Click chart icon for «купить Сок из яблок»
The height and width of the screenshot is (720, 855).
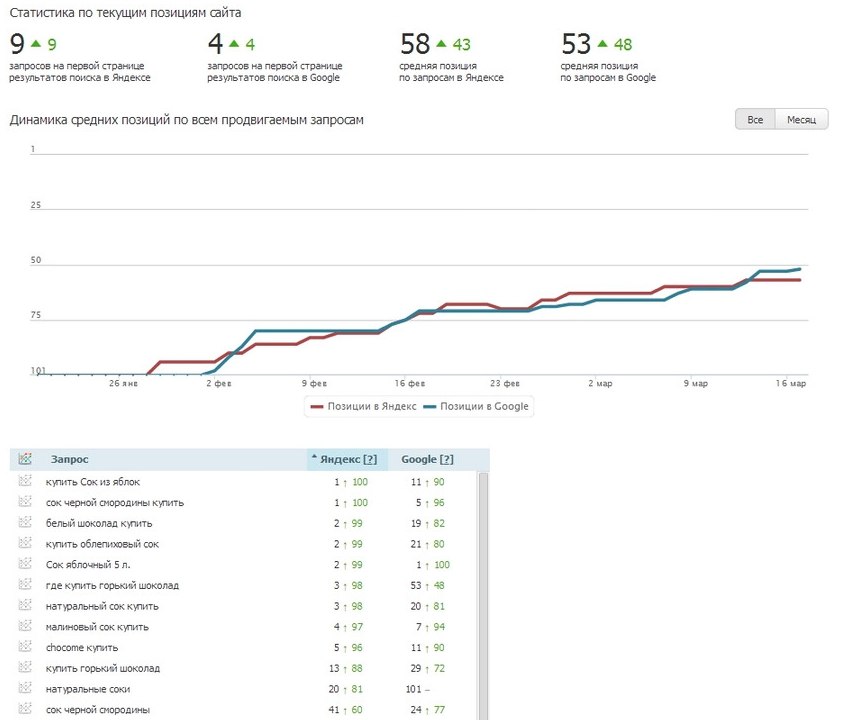[25, 481]
